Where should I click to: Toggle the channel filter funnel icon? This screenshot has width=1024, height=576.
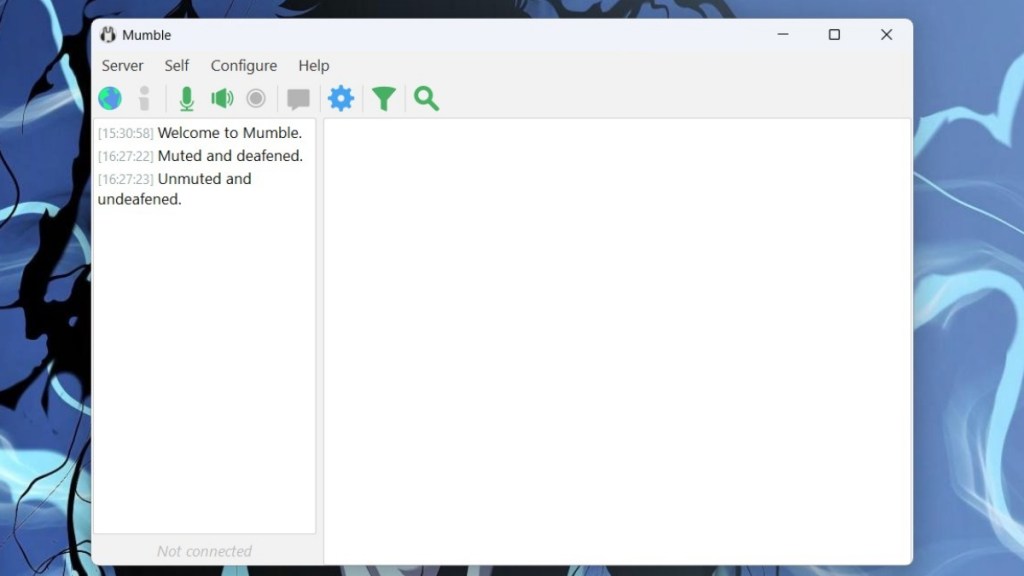click(384, 98)
